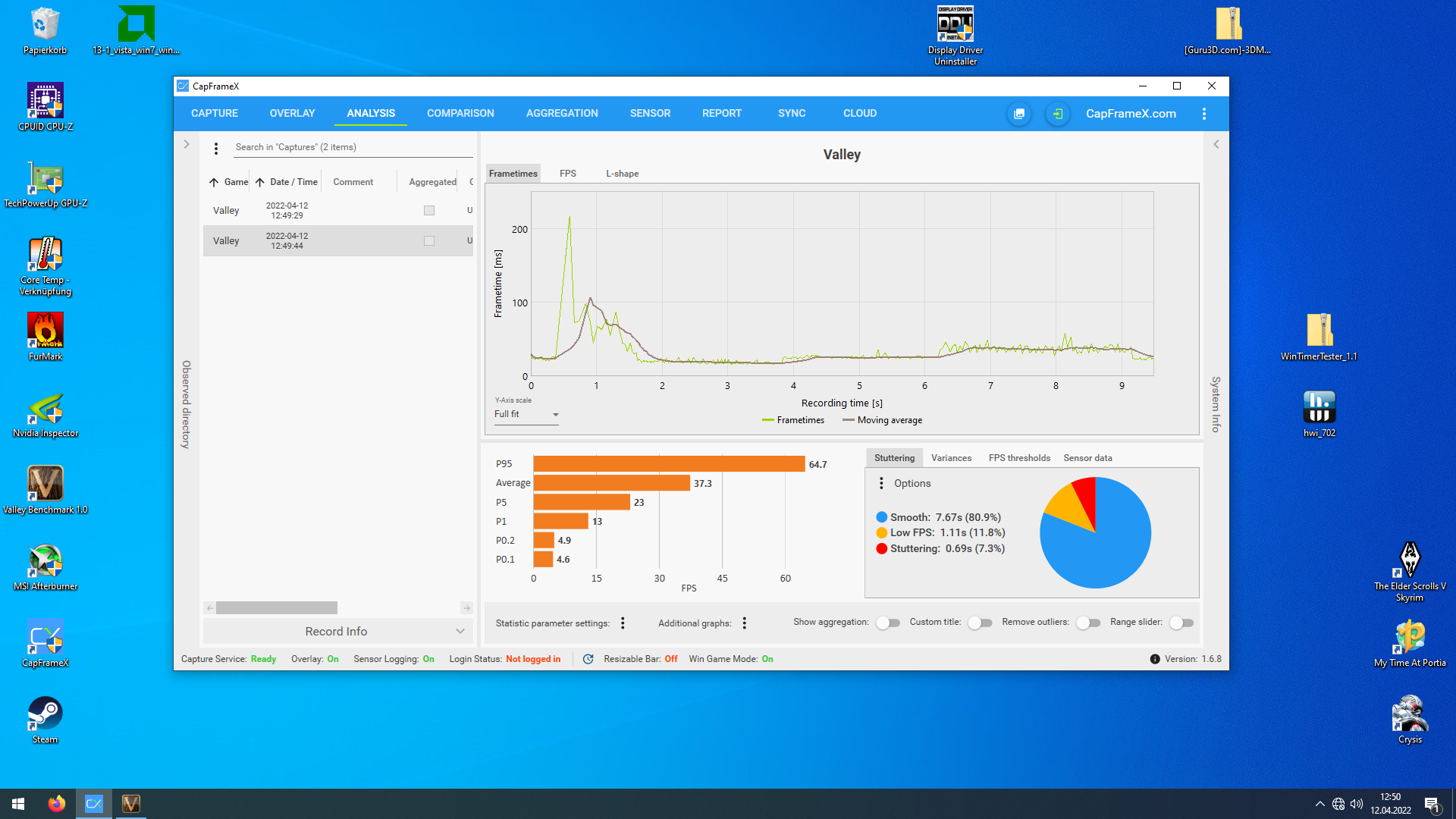
Task: Open the header three-dot menu
Action: [x=1203, y=114]
